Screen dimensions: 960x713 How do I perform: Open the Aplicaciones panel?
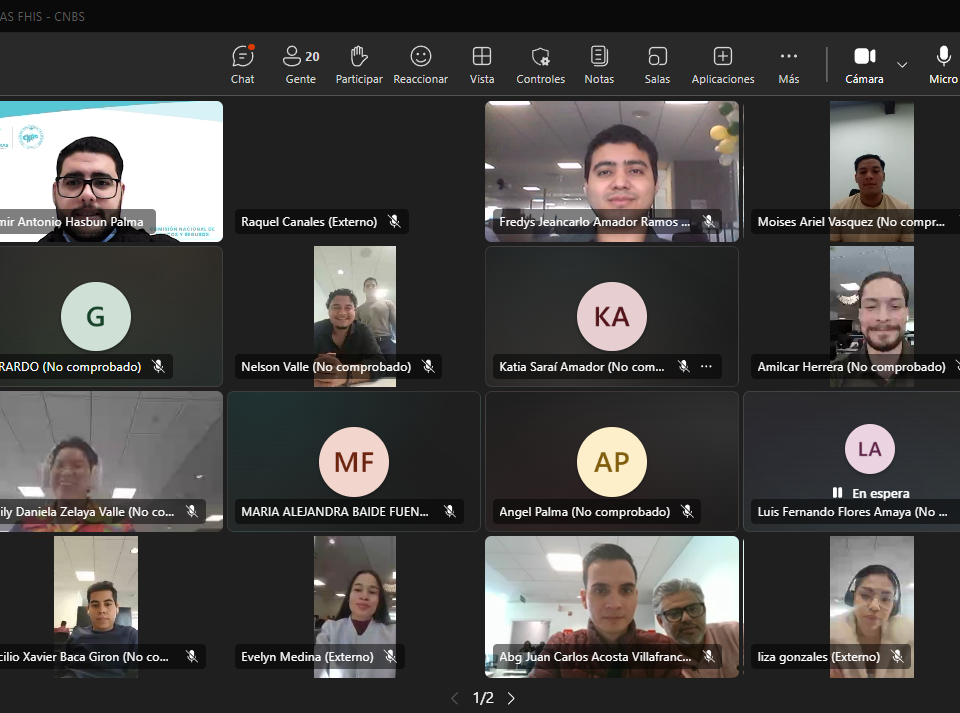click(x=723, y=64)
